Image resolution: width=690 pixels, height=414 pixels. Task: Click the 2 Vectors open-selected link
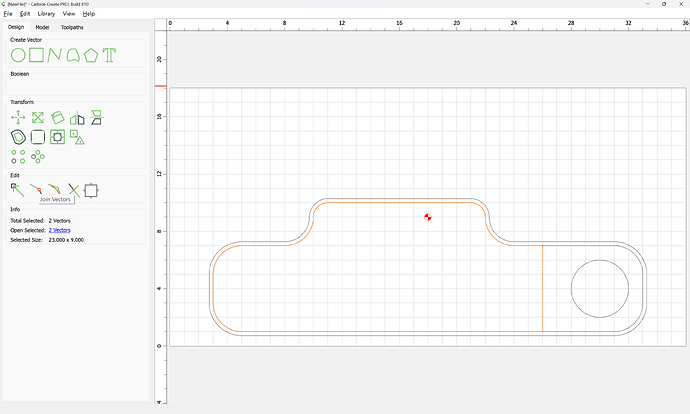coord(59,230)
